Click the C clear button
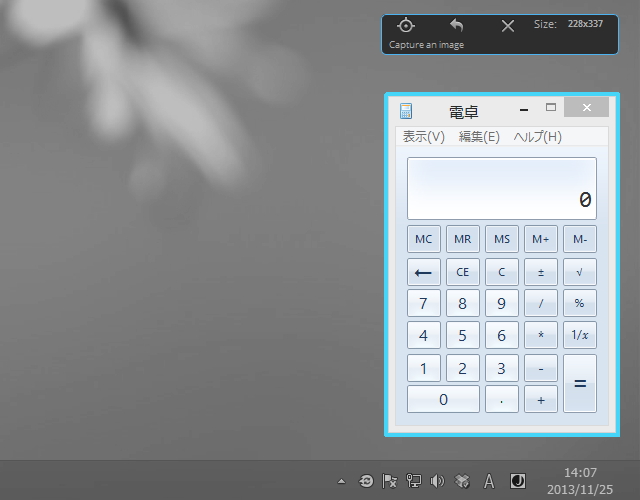The width and height of the screenshot is (640, 500). (x=502, y=272)
